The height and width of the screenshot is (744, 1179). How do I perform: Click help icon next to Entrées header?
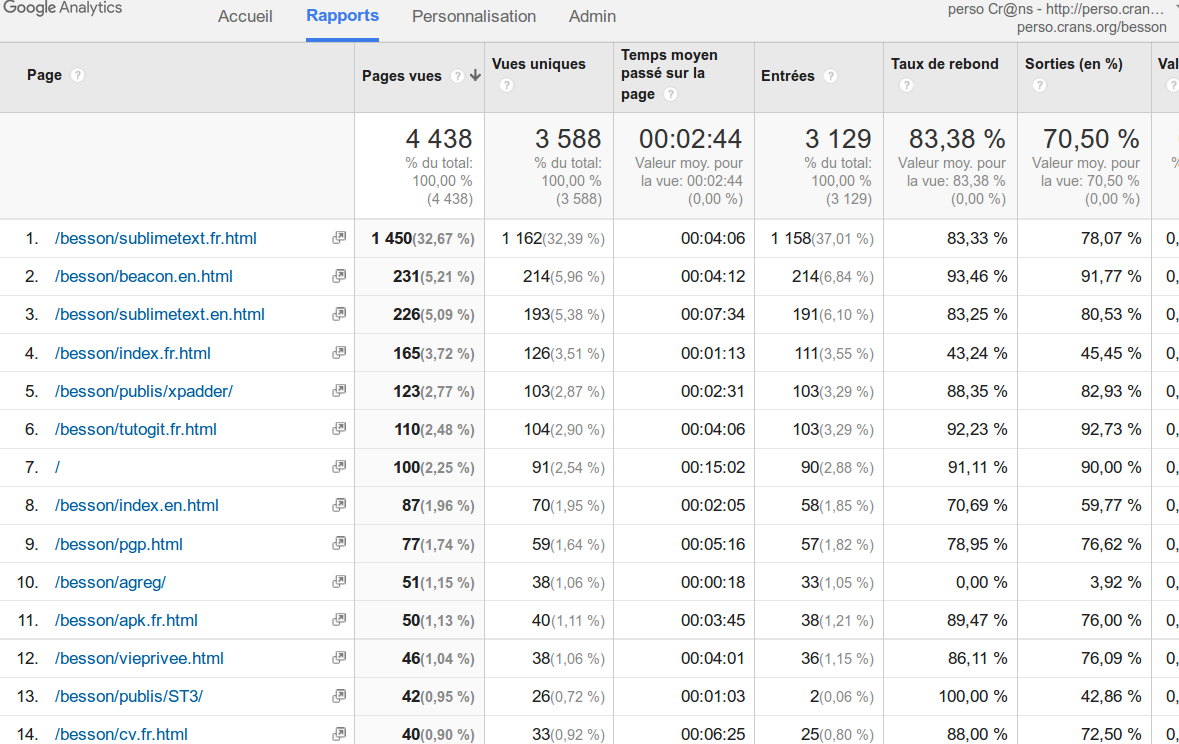tap(830, 76)
